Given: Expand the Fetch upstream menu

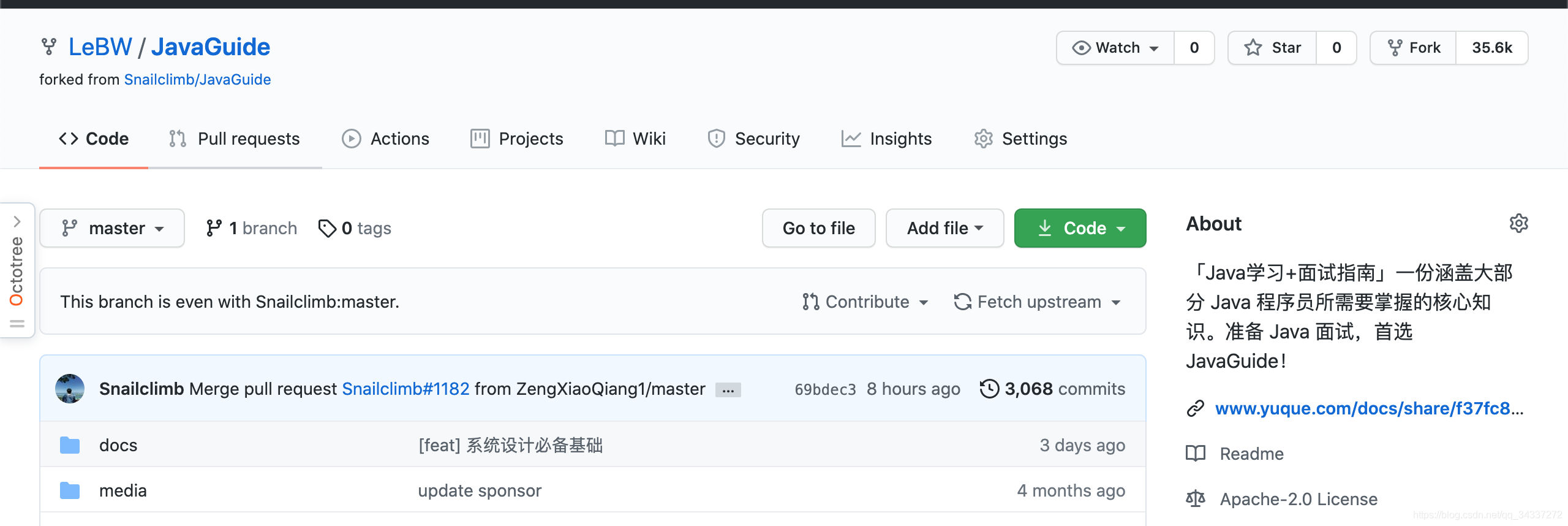Looking at the screenshot, I should pyautogui.click(x=1037, y=302).
